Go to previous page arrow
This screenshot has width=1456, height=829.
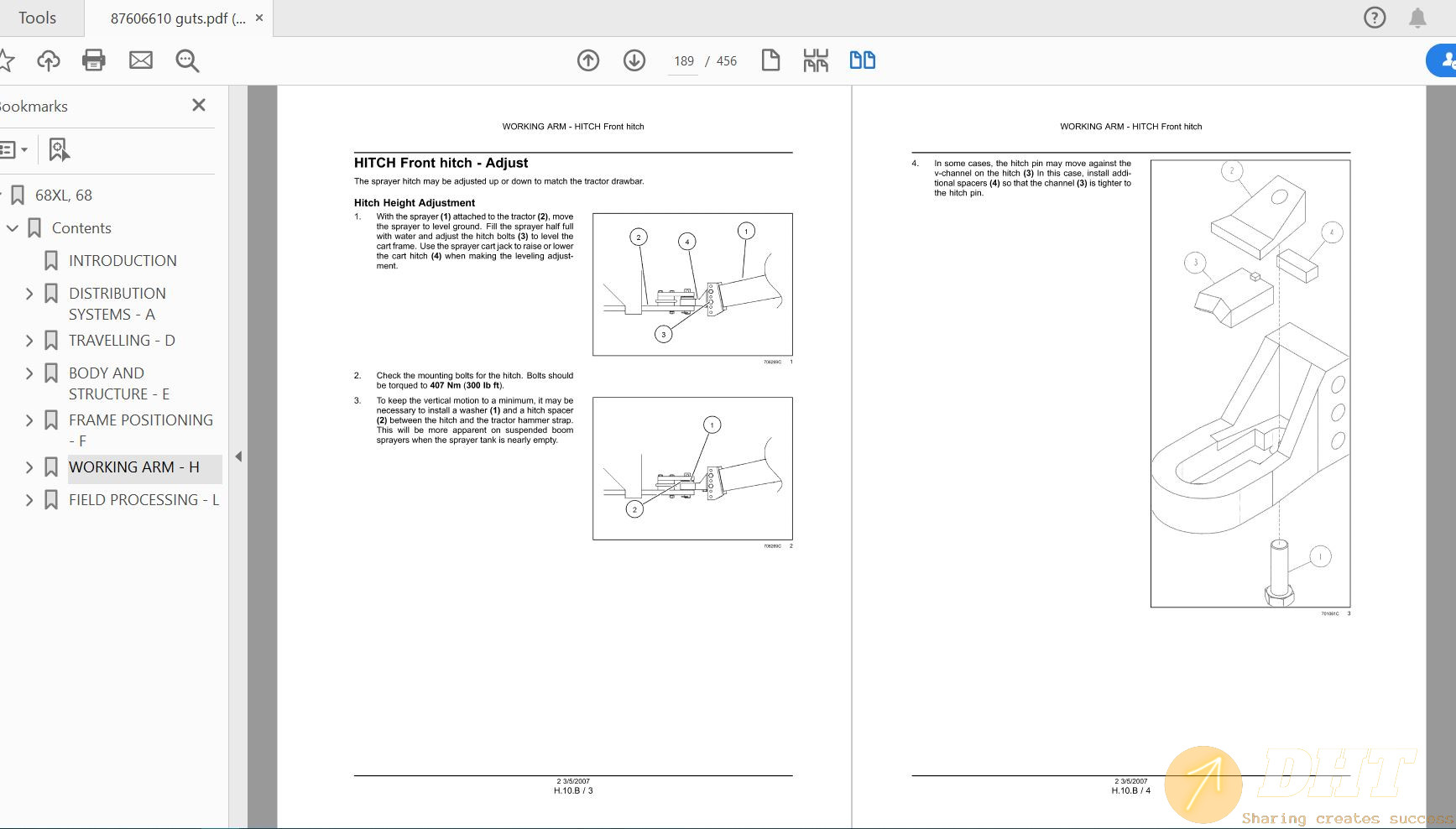tap(588, 60)
